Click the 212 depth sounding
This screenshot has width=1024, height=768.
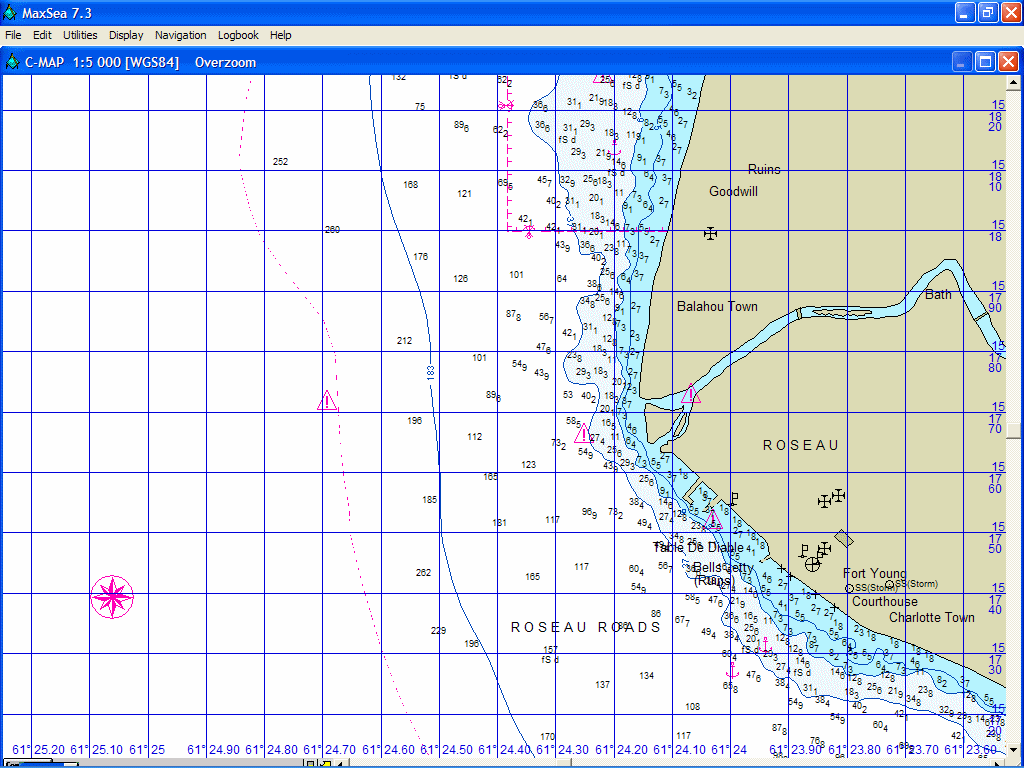404,341
